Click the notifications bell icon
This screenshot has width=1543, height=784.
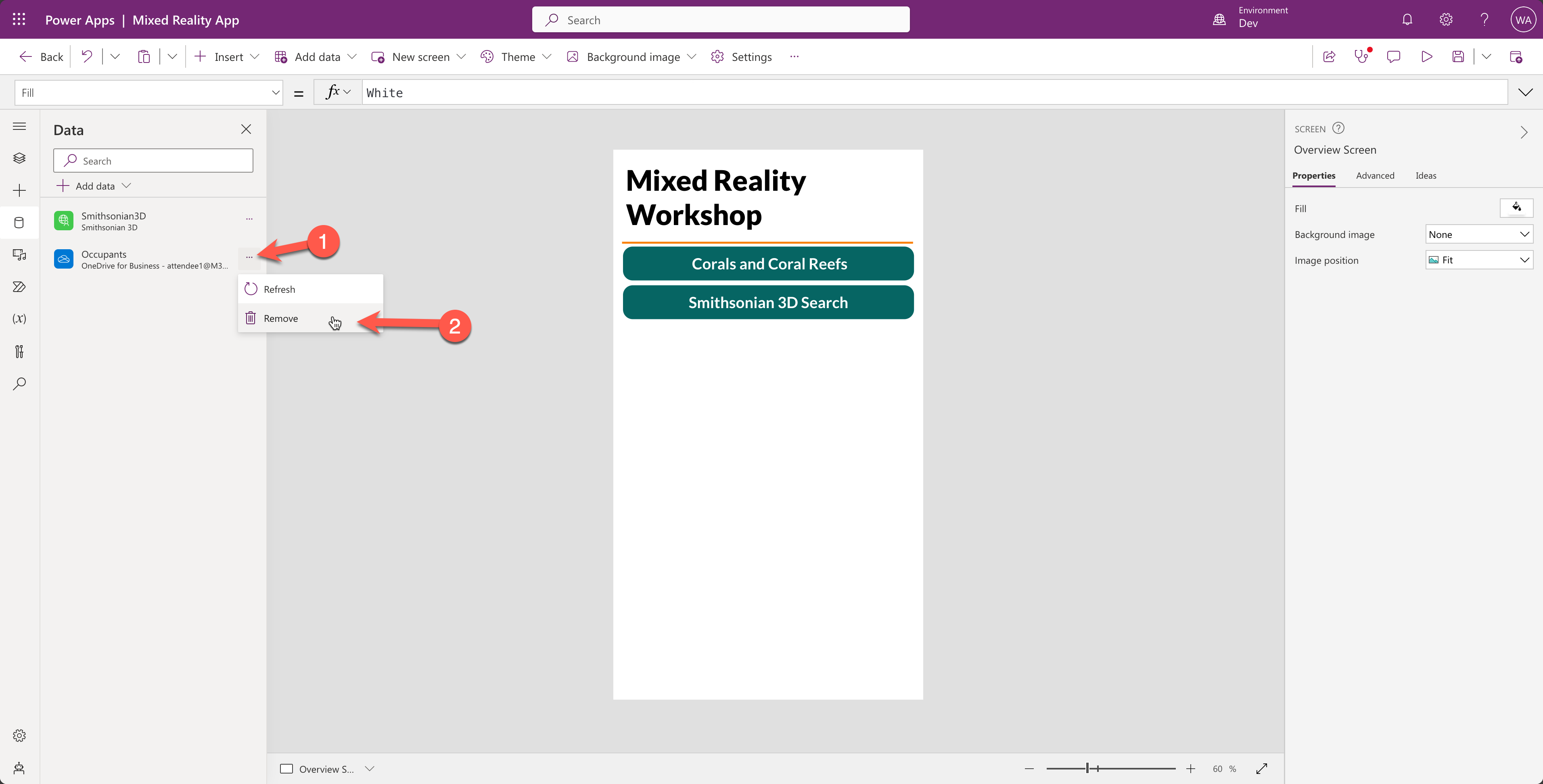point(1407,20)
